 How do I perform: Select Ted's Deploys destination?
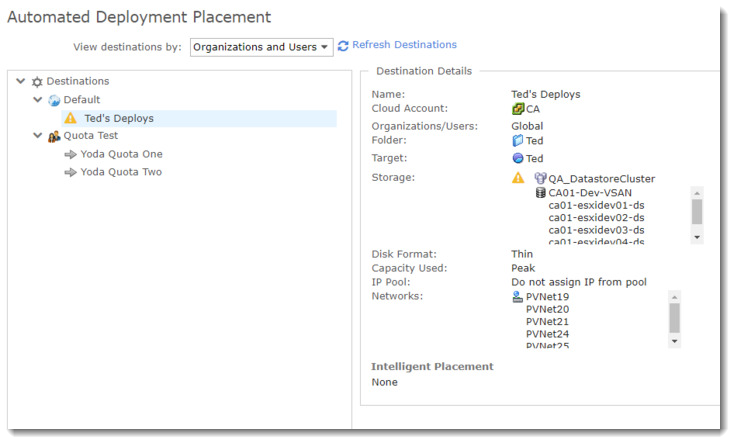point(199,118)
